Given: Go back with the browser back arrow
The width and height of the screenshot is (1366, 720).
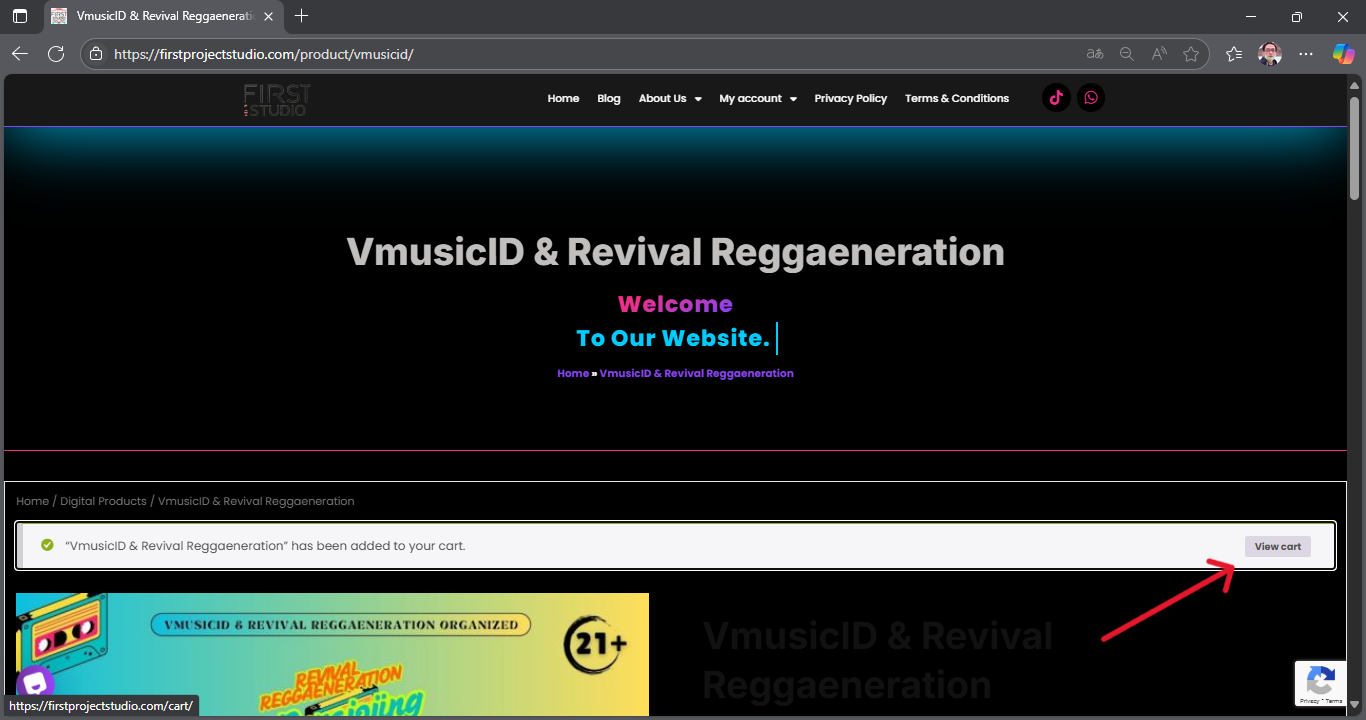Looking at the screenshot, I should point(20,54).
